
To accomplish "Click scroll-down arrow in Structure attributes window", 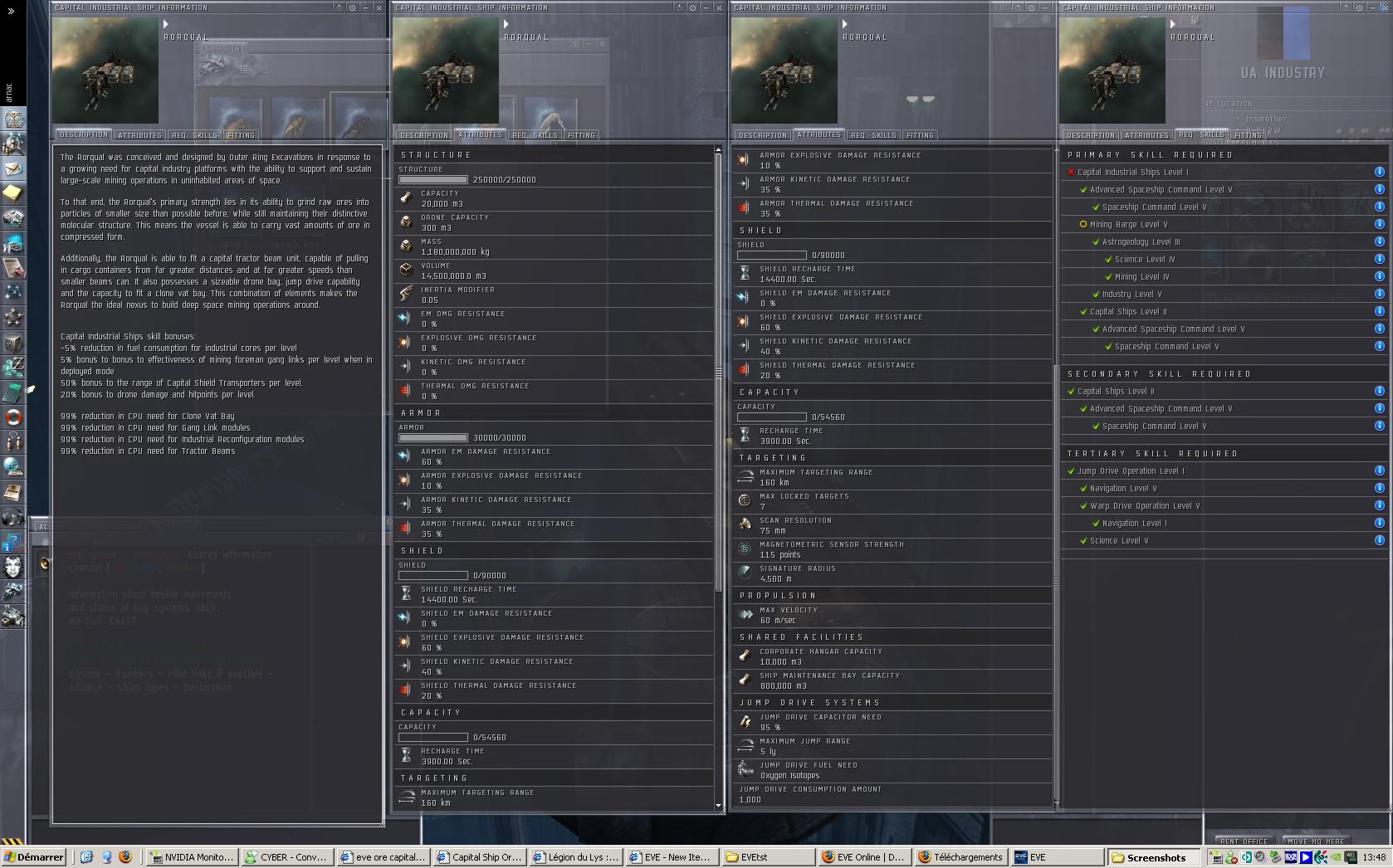I will click(718, 805).
